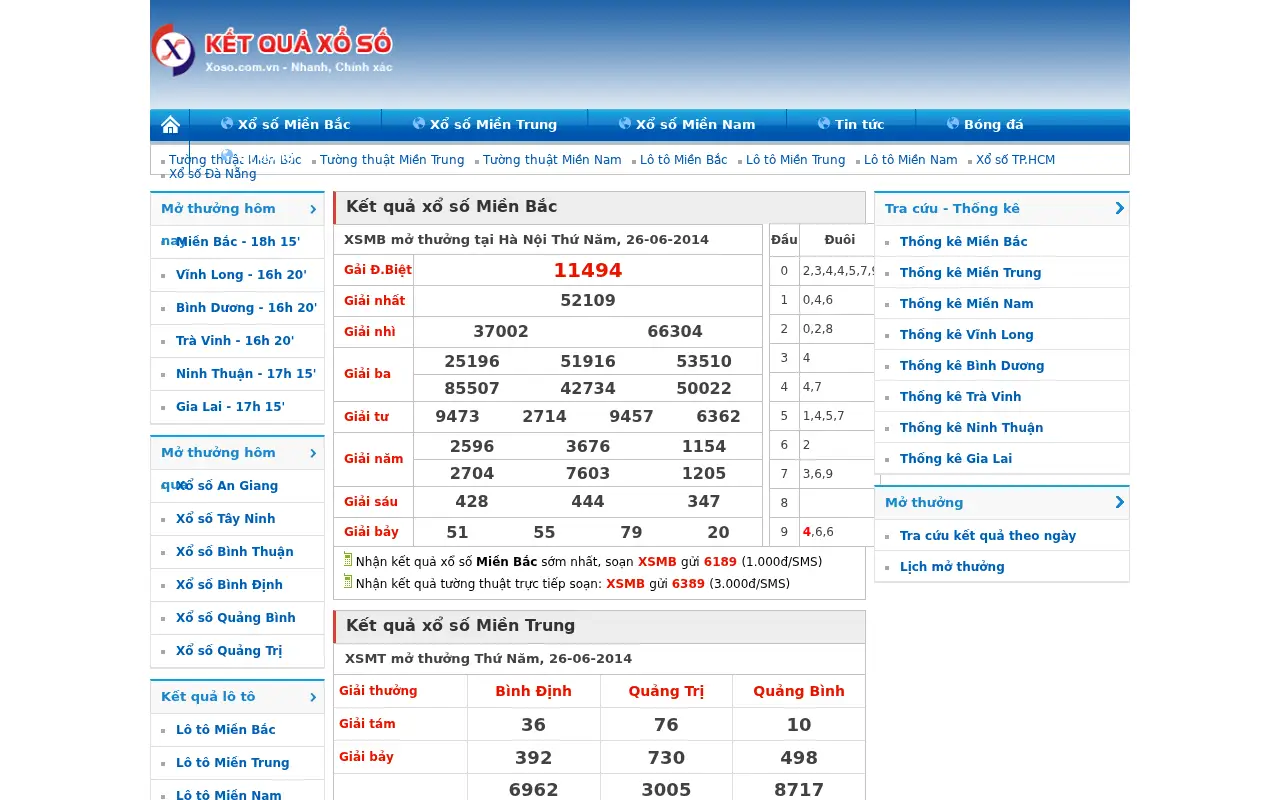Viewport: 1280px width, 800px height.
Task: Click Bình Định column header in Miền Trung table
Action: [x=534, y=691]
